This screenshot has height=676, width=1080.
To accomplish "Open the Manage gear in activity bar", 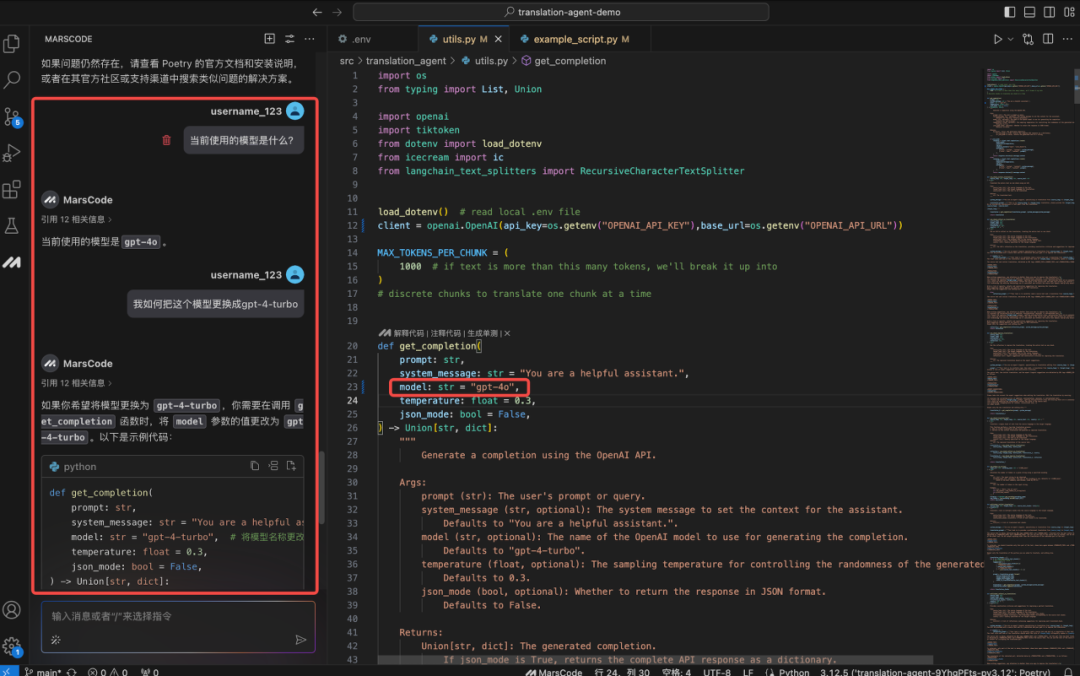I will [x=12, y=646].
